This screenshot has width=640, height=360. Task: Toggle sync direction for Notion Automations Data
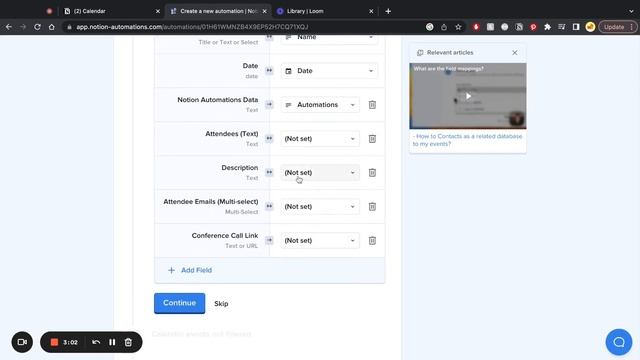point(269,104)
